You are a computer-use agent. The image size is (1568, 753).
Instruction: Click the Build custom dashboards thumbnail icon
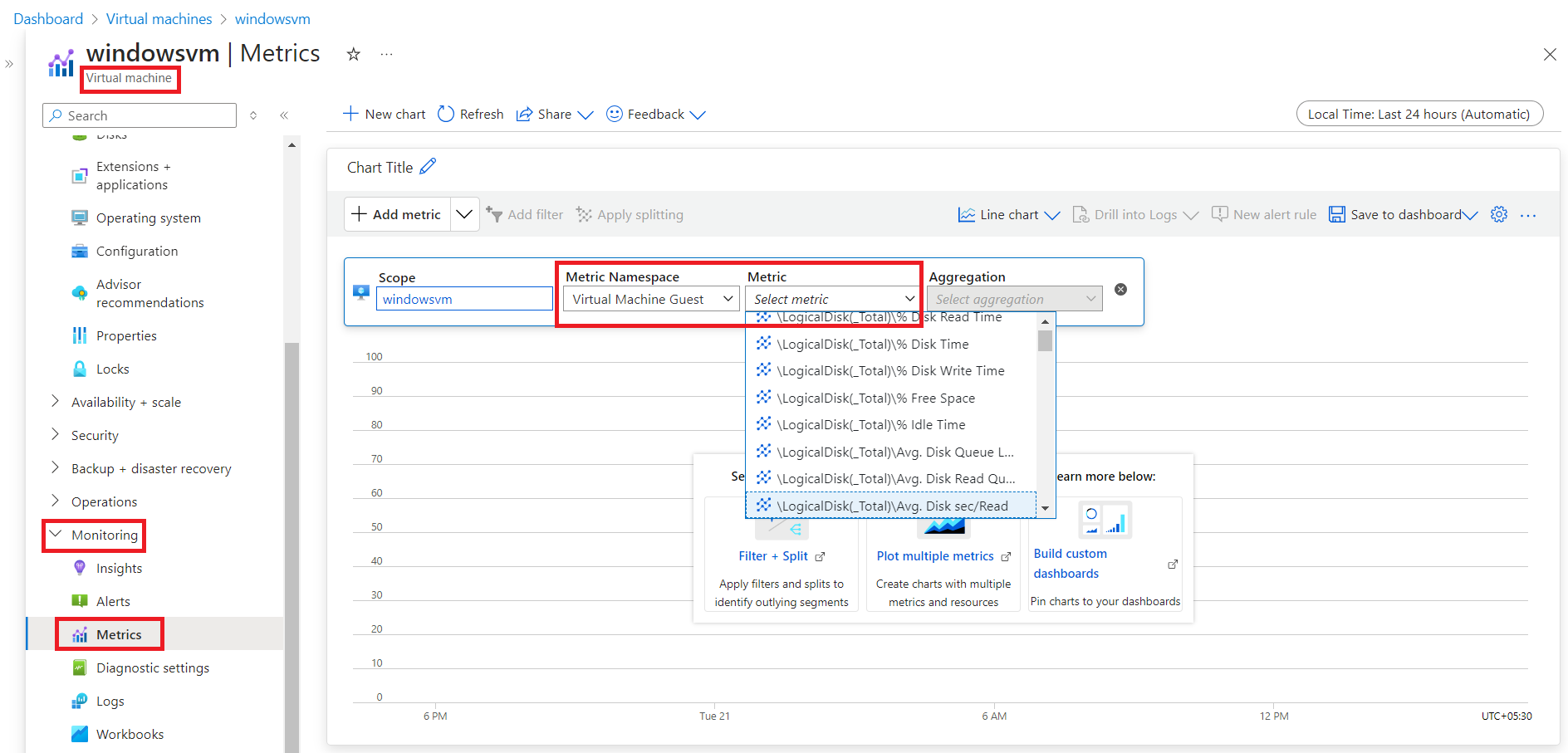click(1105, 520)
